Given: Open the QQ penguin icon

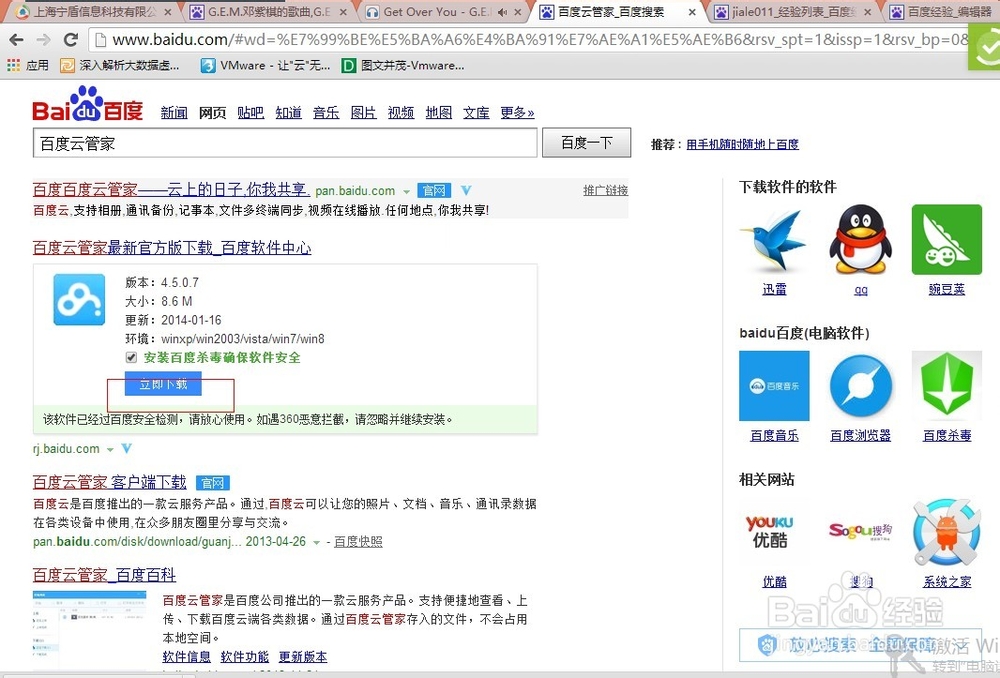Looking at the screenshot, I should point(860,240).
